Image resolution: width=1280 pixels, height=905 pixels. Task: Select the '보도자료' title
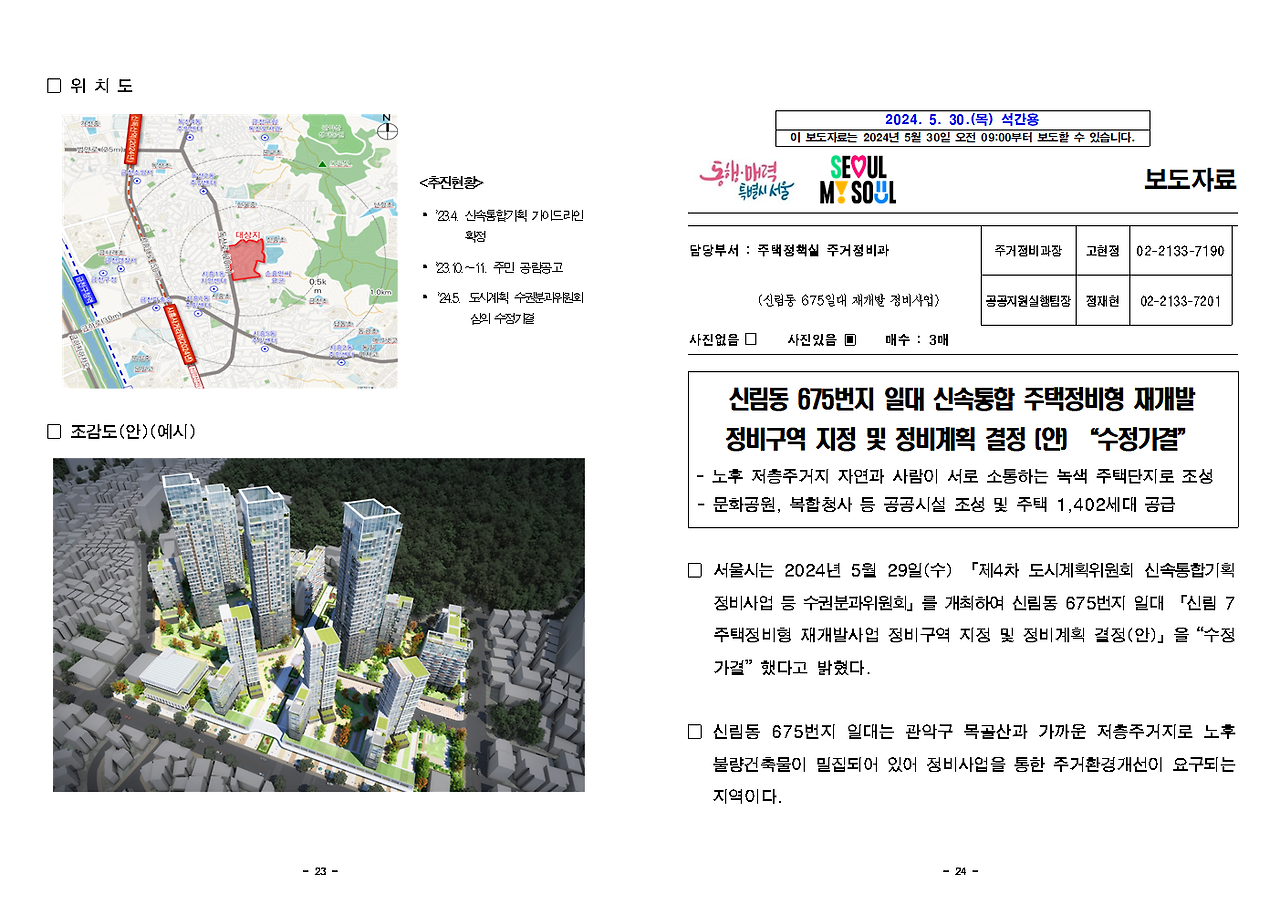1190,179
